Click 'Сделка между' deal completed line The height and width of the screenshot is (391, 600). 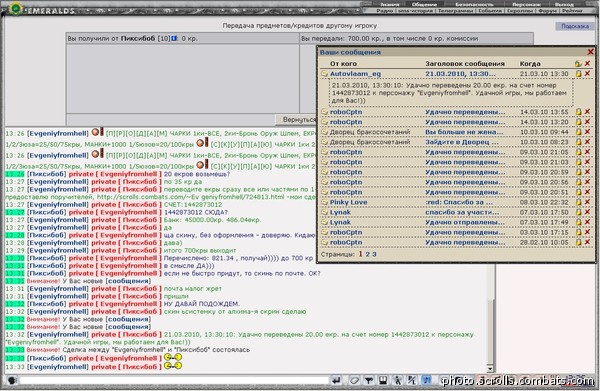pos(156,350)
